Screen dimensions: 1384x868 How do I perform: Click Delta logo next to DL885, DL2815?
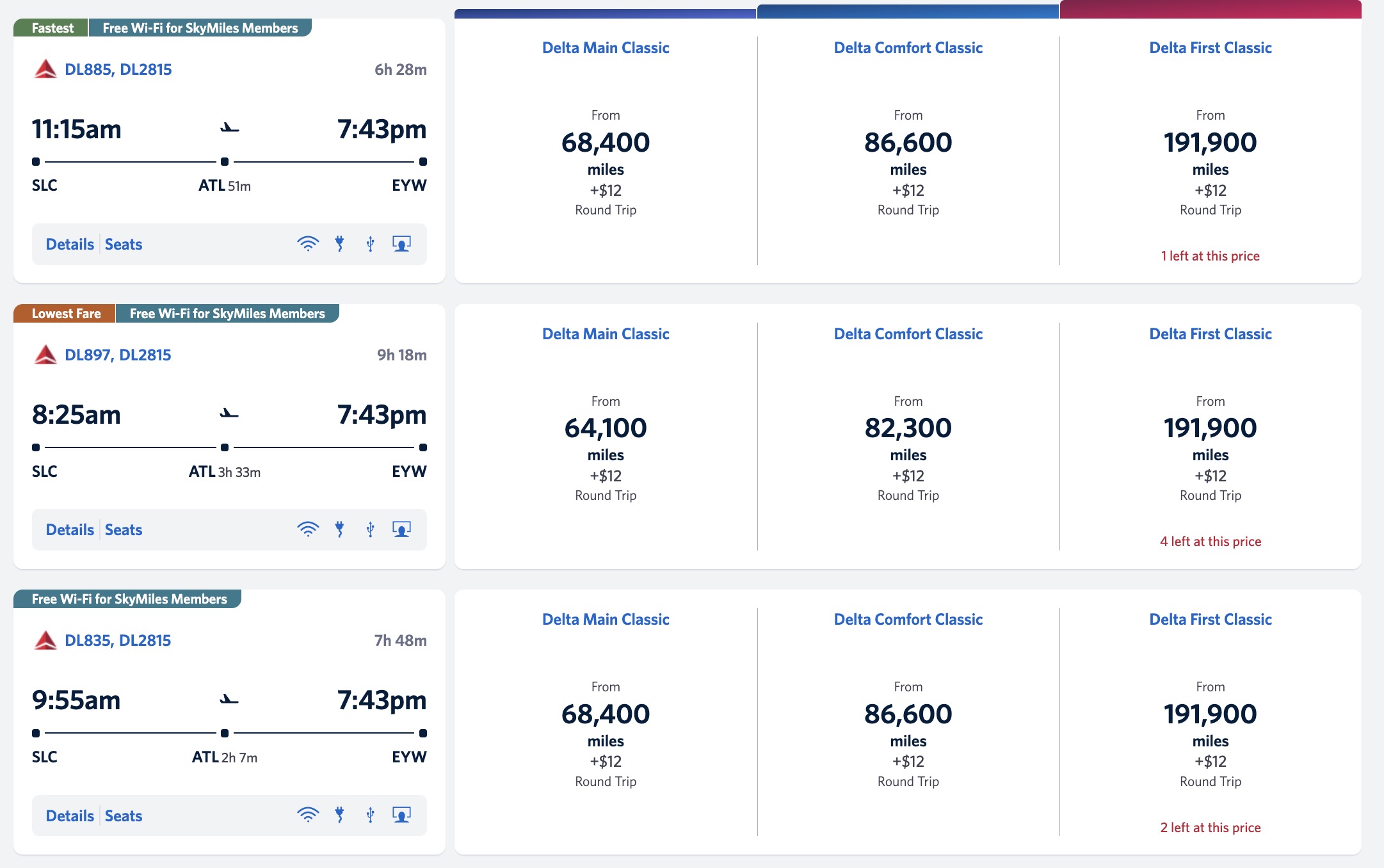click(45, 69)
